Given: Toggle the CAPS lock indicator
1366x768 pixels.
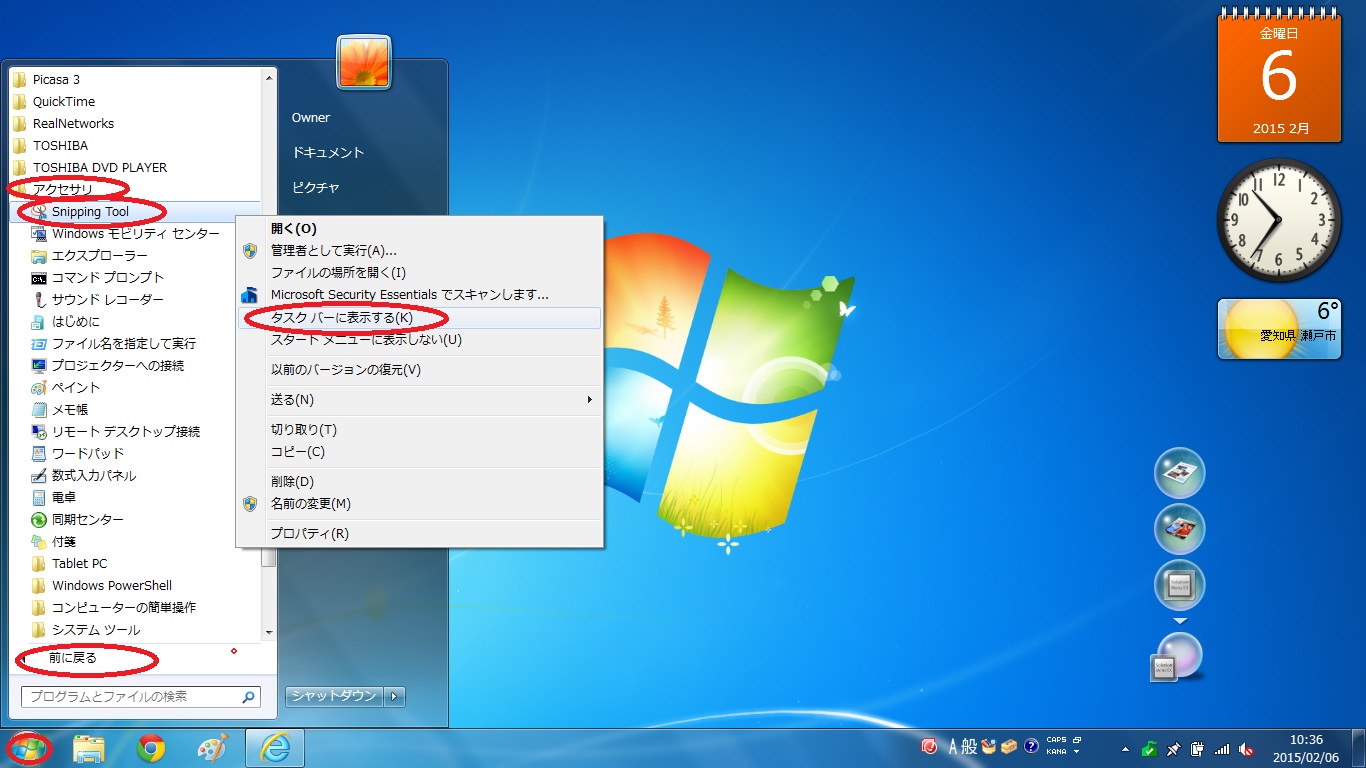Looking at the screenshot, I should tap(1056, 740).
